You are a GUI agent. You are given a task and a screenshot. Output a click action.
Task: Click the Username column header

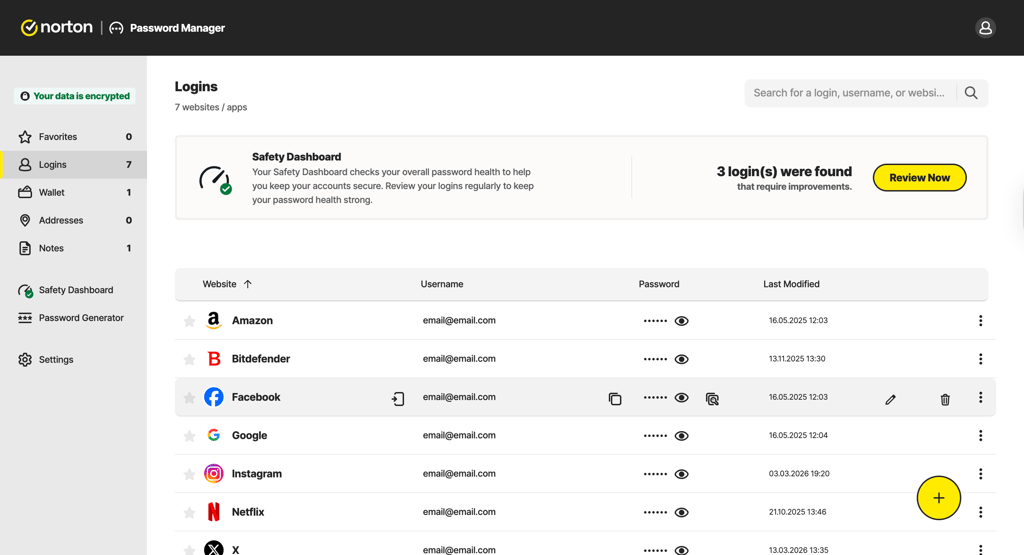[x=441, y=284]
